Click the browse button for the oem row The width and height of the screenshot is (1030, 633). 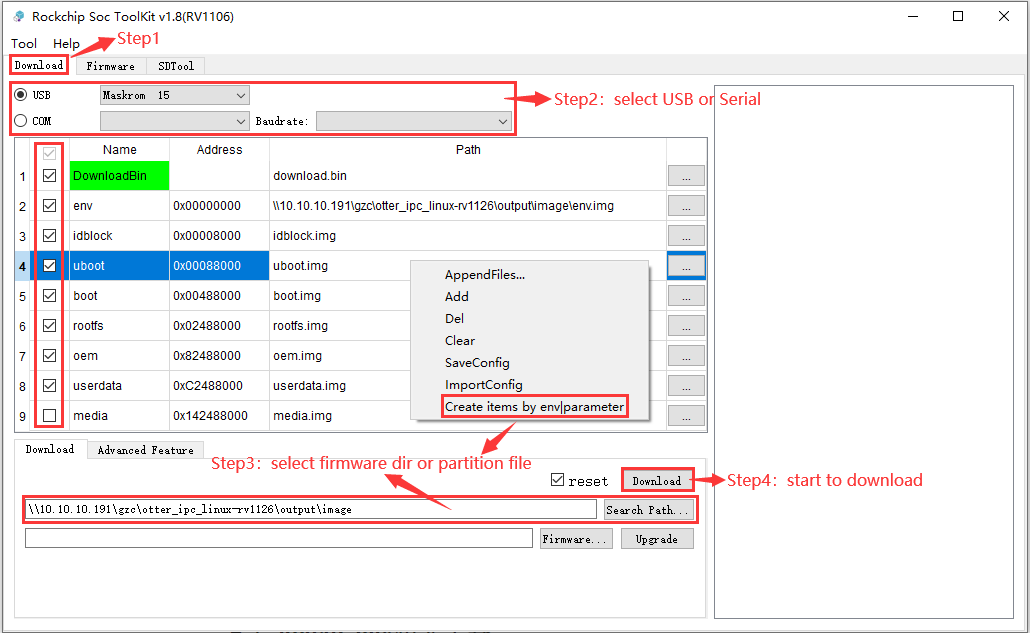(x=686, y=356)
